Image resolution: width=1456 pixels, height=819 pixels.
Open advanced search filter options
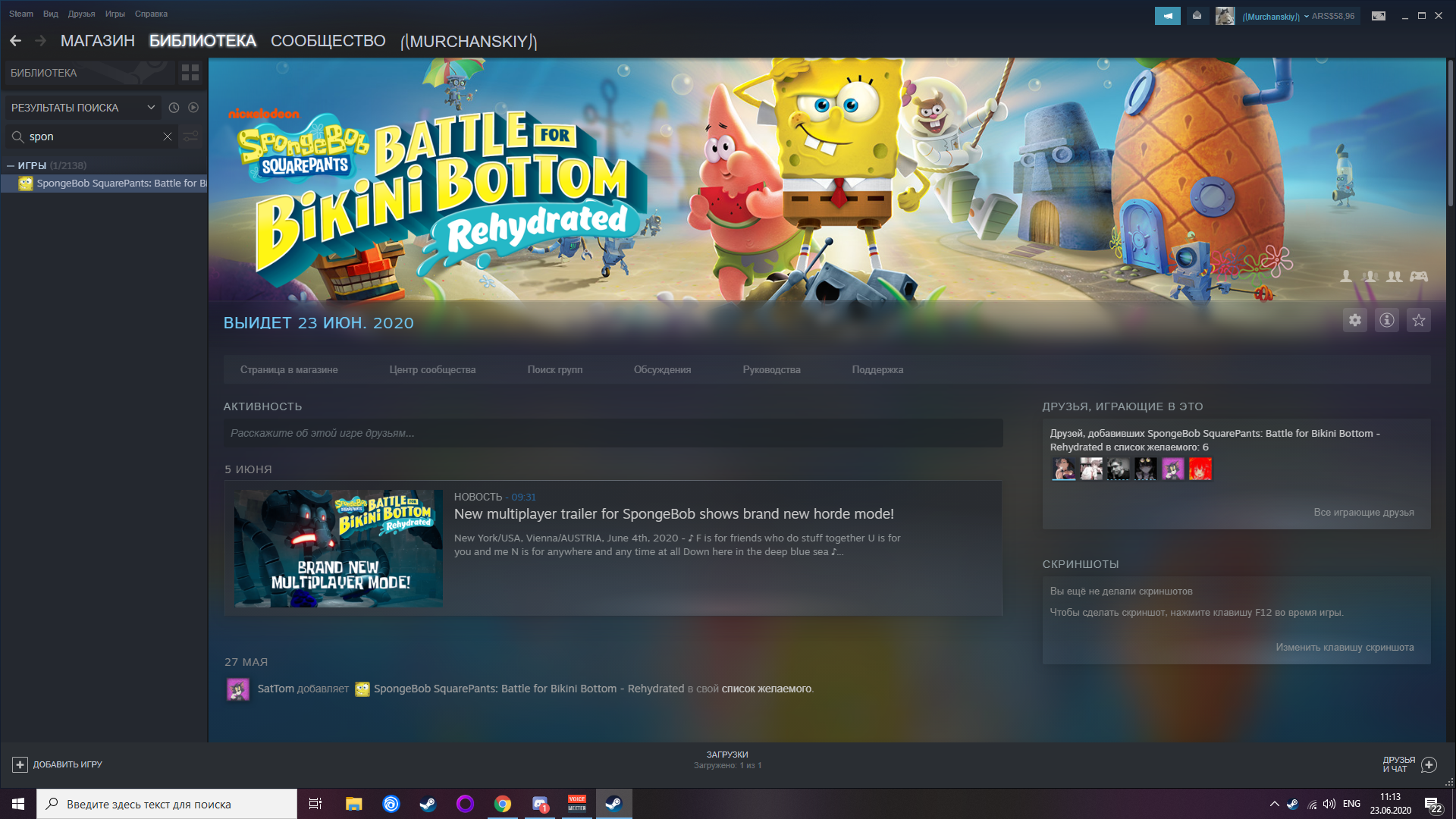[x=191, y=136]
